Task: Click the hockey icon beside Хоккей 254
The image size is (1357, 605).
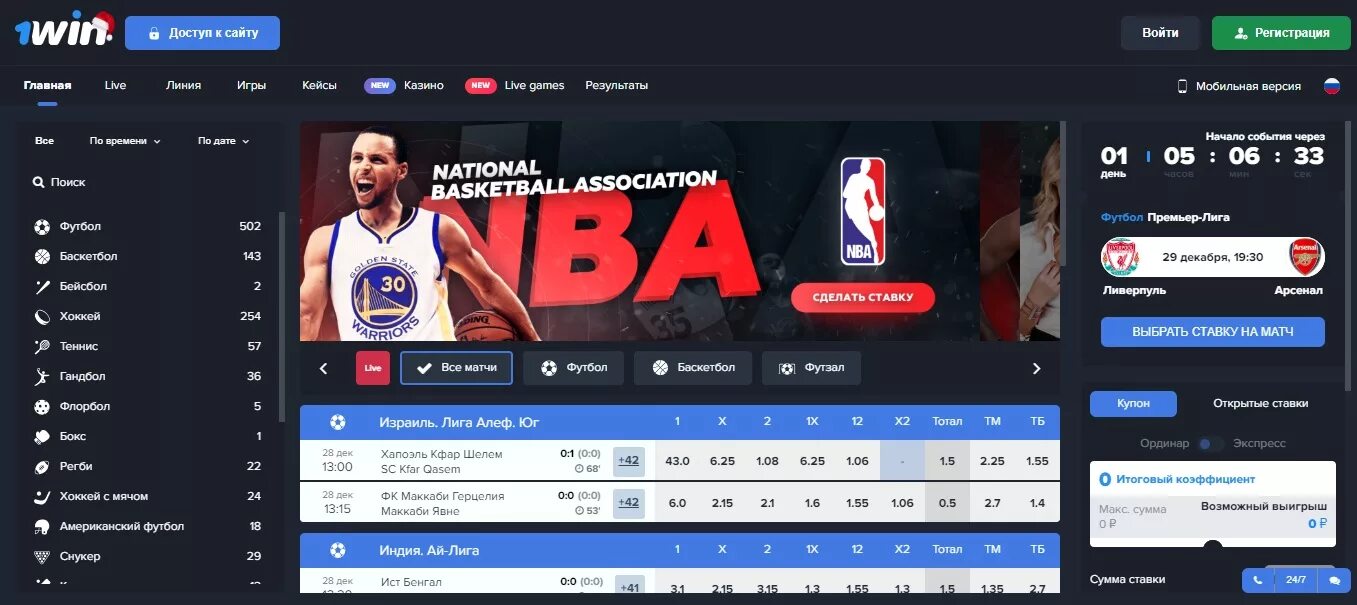Action: click(x=42, y=317)
